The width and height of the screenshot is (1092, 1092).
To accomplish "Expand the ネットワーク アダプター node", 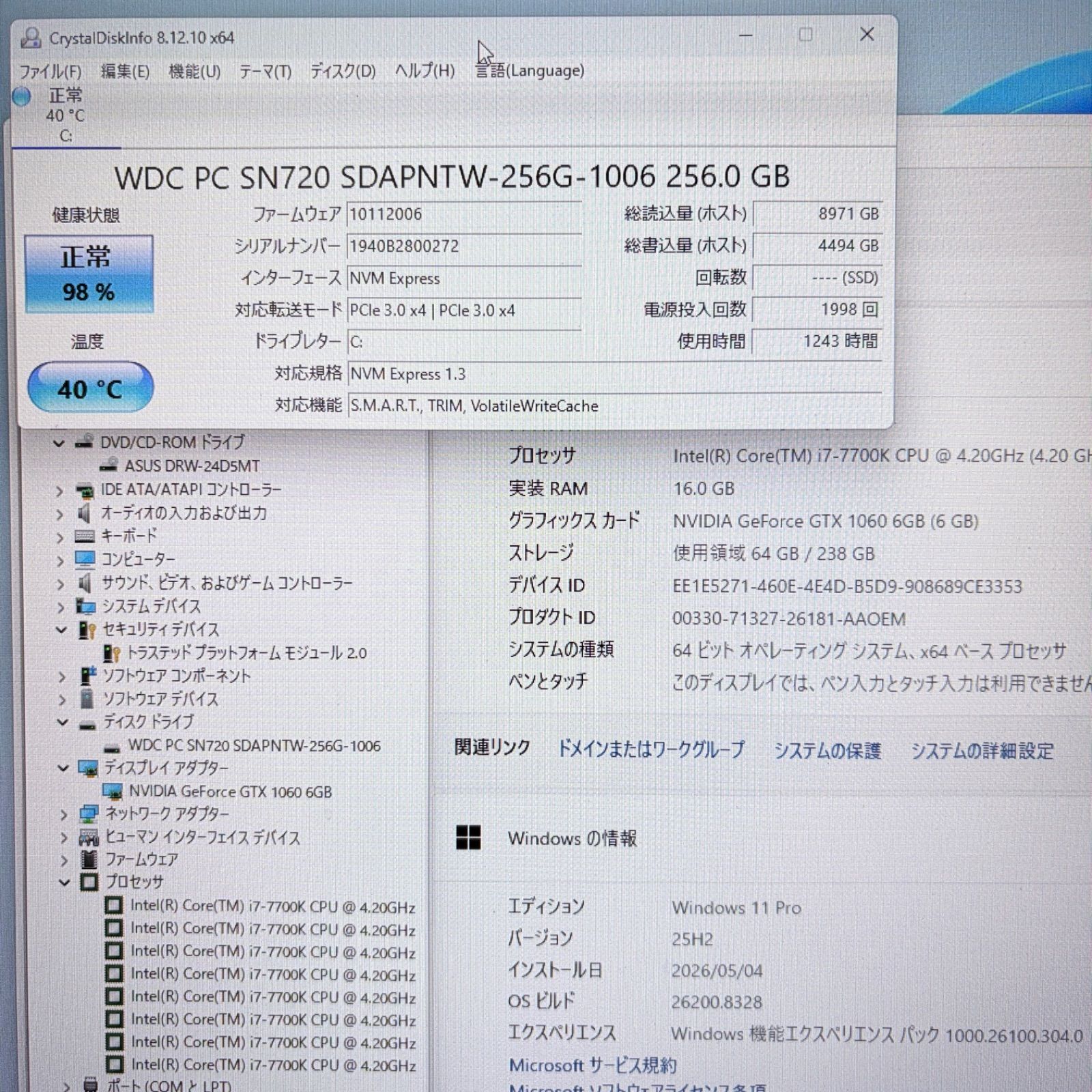I will click(x=63, y=815).
